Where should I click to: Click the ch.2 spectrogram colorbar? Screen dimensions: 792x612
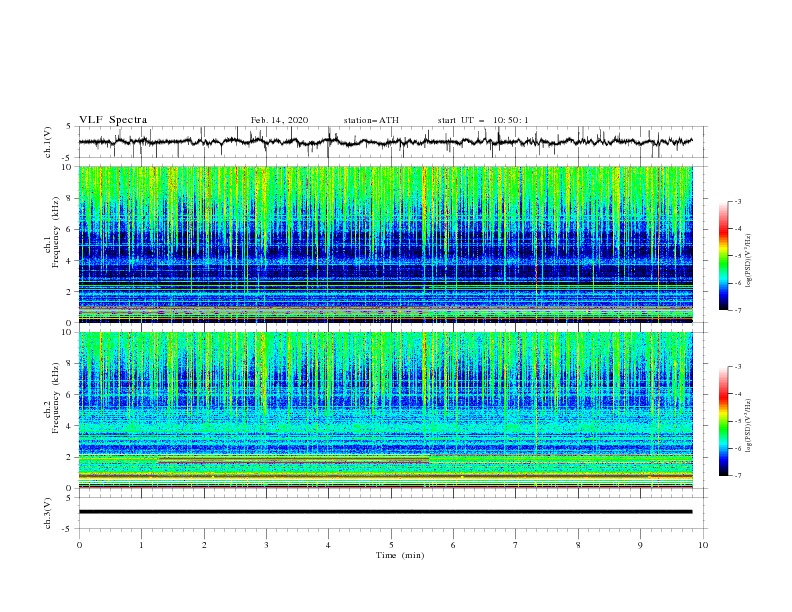[724, 421]
